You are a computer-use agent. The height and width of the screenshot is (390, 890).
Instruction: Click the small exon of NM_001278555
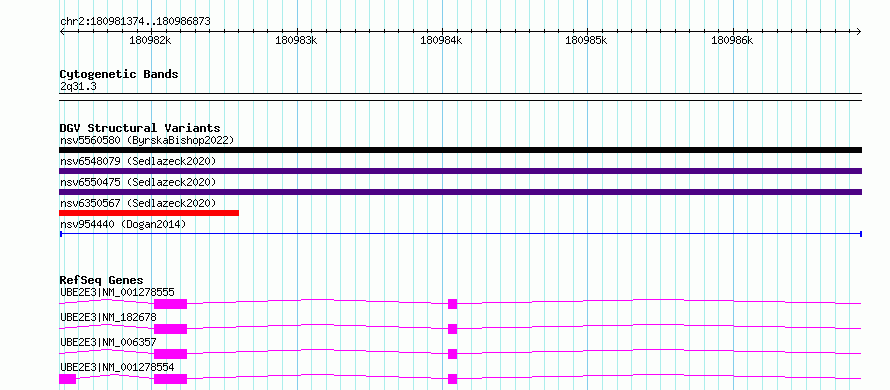452,304
